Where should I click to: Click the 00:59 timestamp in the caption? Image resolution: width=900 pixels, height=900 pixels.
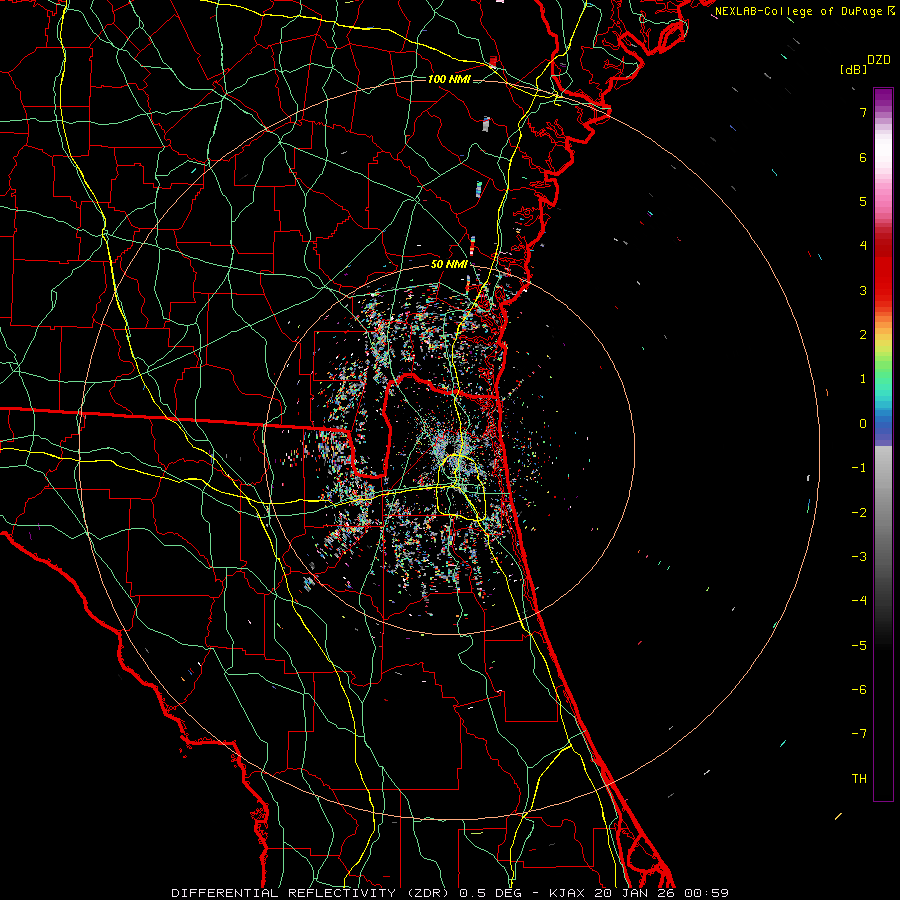click(x=707, y=893)
